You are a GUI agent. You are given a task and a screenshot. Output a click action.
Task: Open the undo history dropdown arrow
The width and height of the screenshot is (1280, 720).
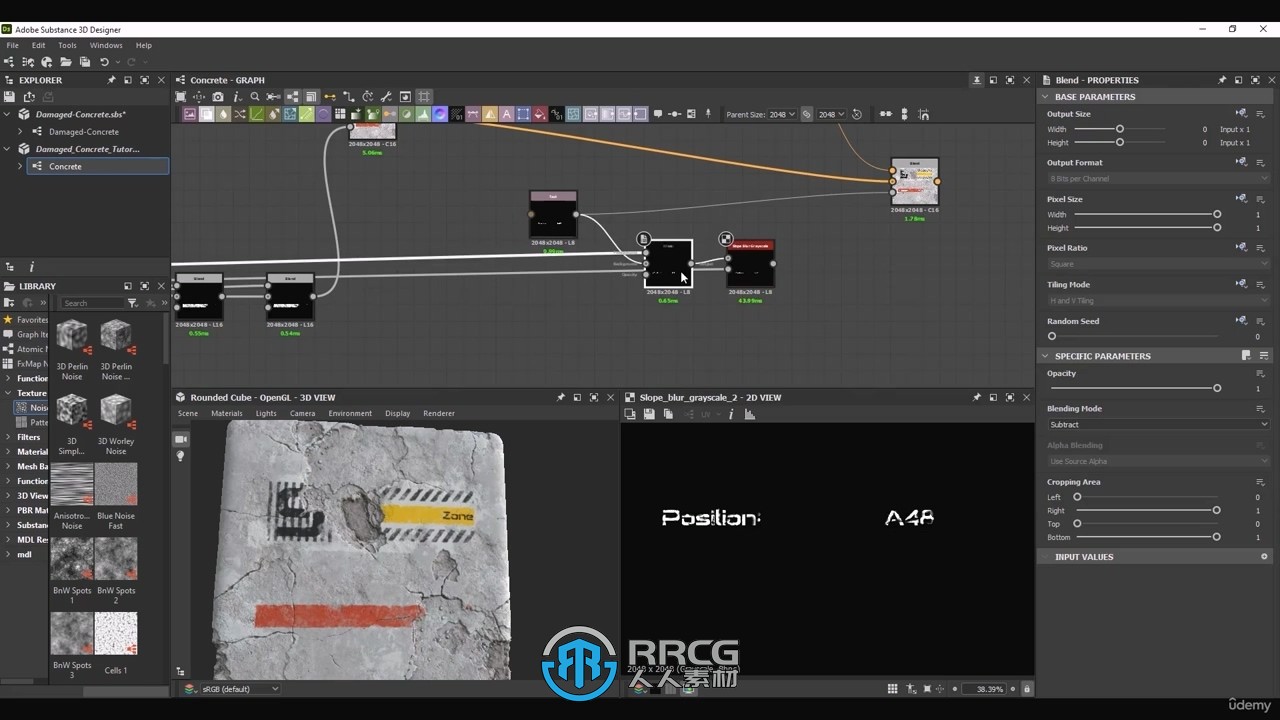tap(117, 62)
